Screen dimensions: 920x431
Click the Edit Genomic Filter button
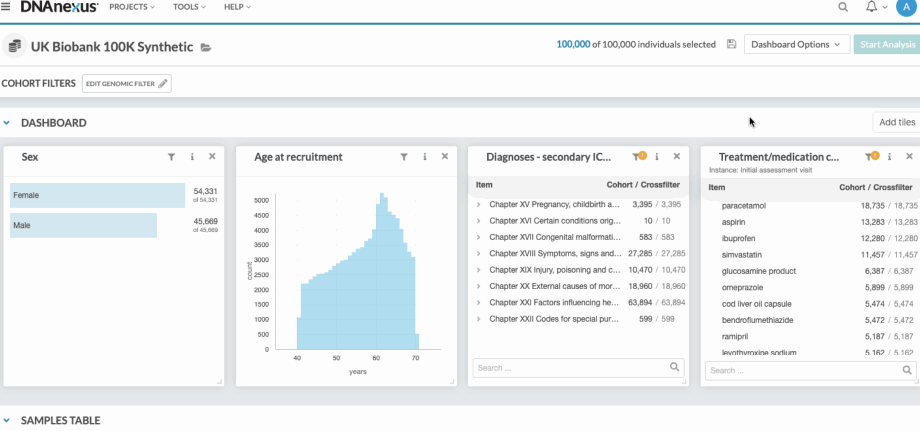127,84
